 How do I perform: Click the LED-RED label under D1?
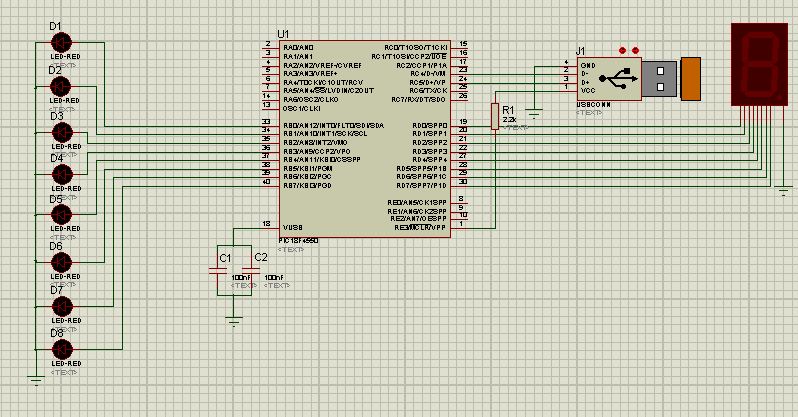point(66,57)
